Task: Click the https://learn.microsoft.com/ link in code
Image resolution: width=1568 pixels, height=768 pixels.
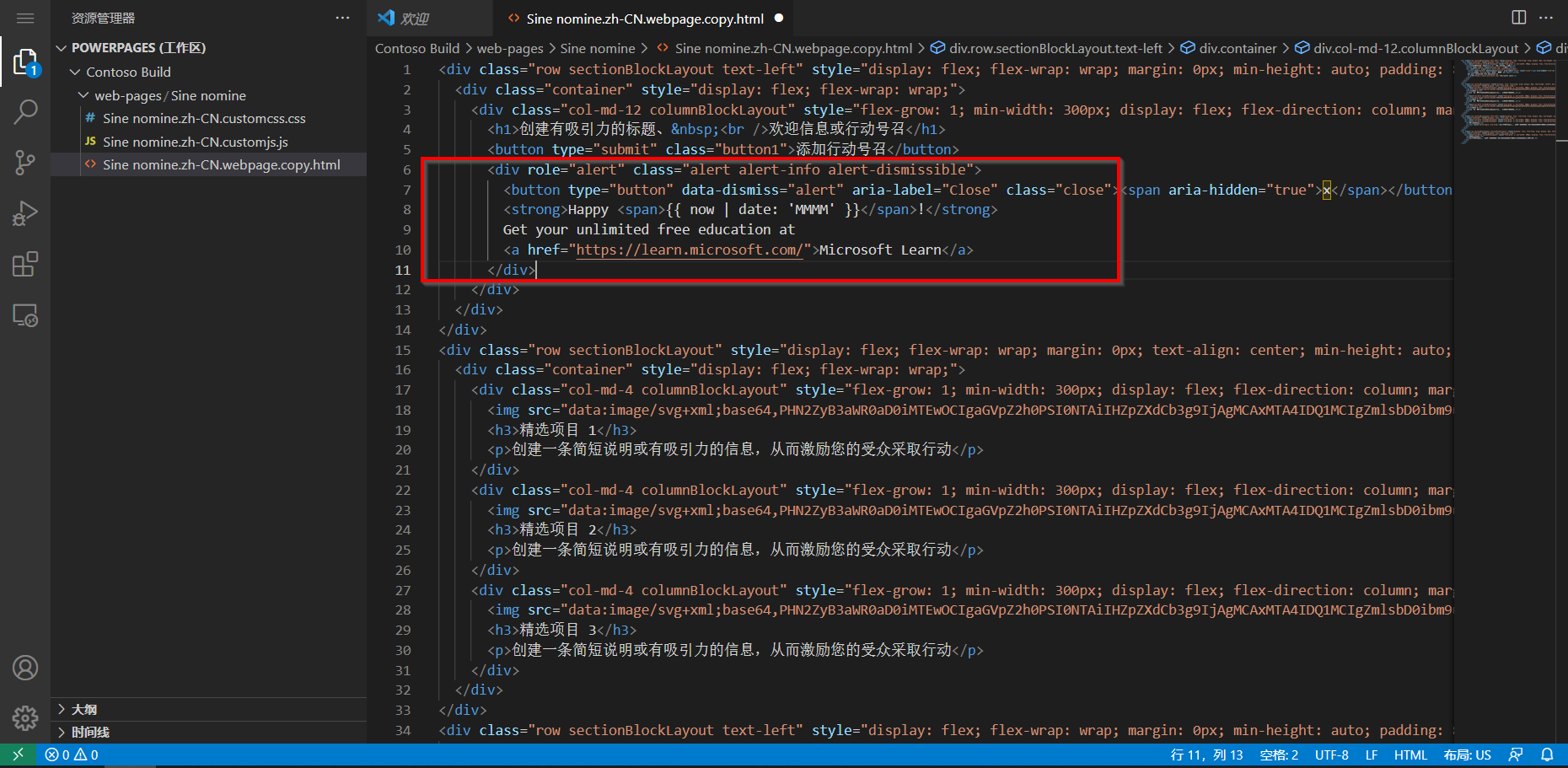Action: [x=690, y=250]
